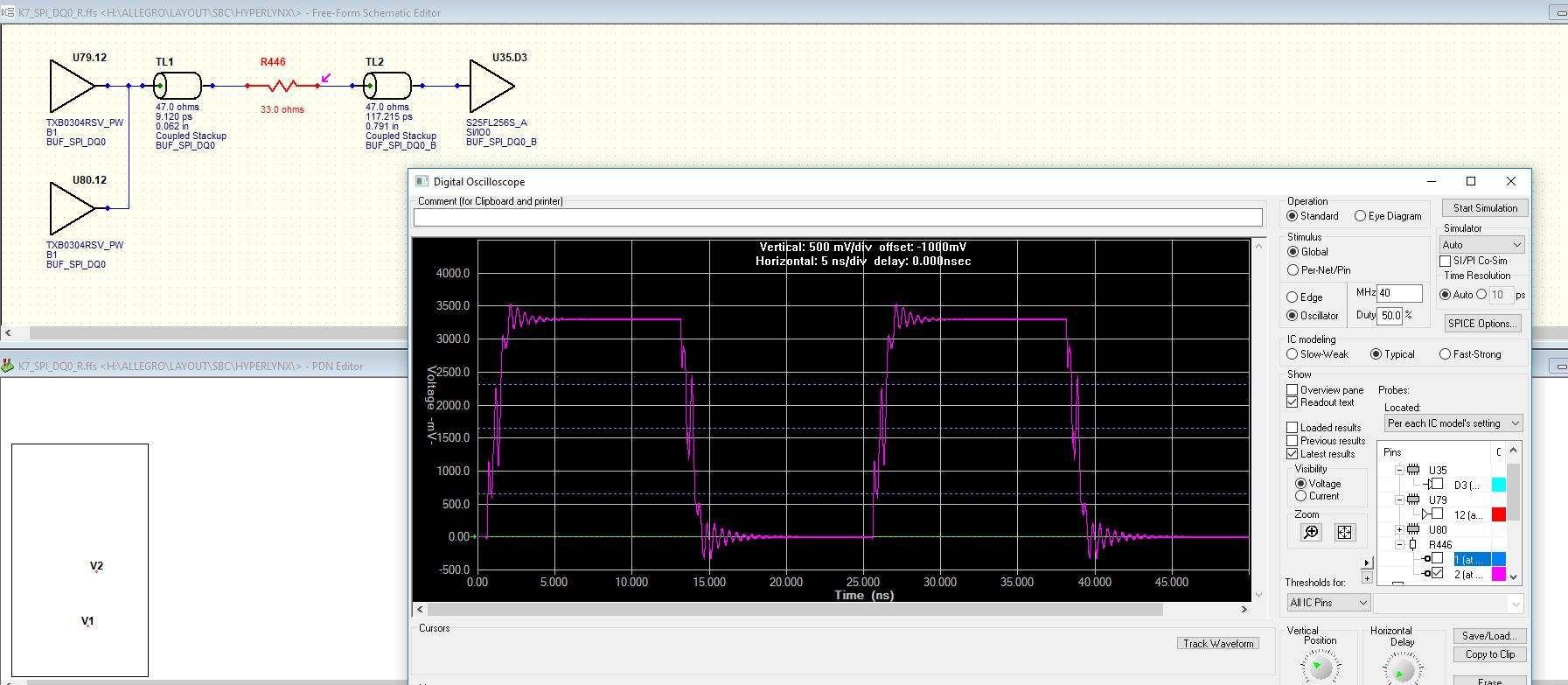Select Slow-Weak IC modeling

1292,354
